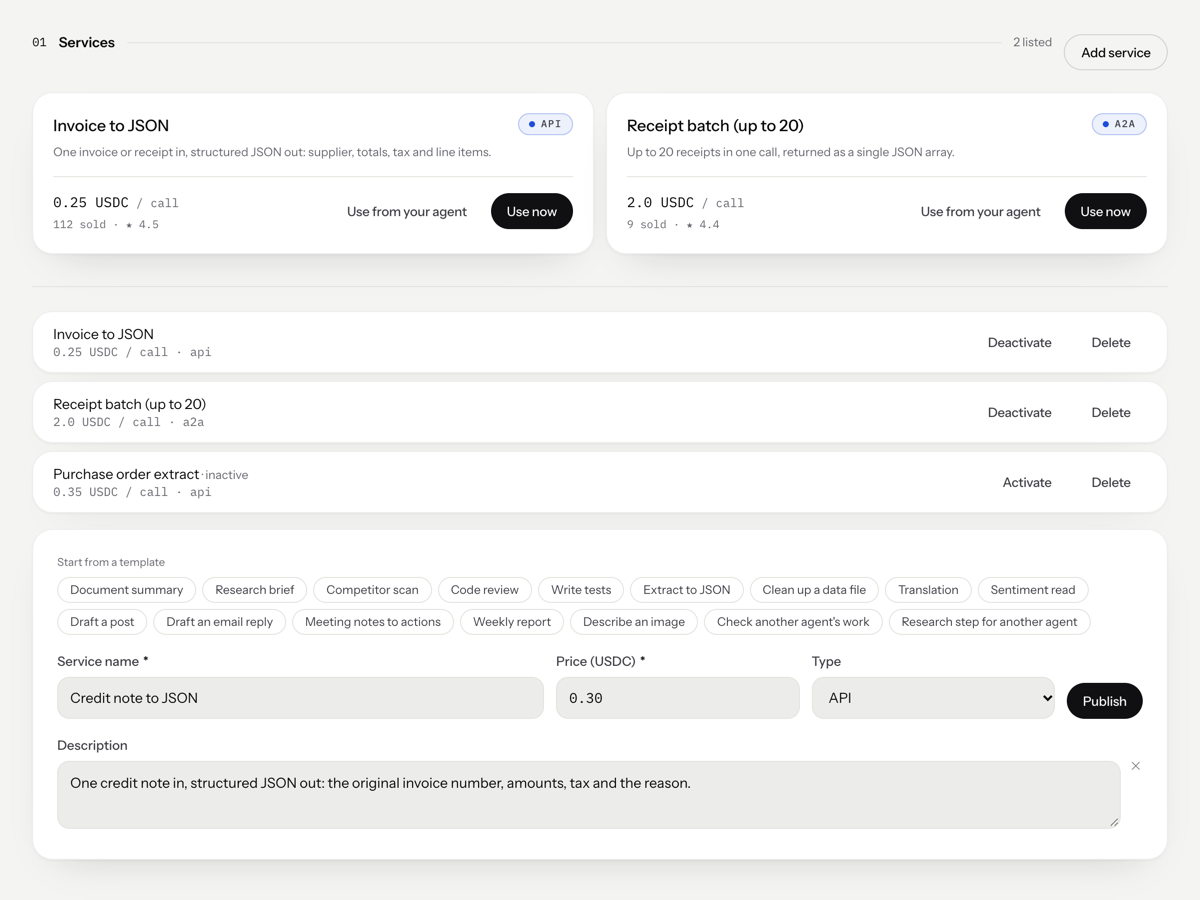Viewport: 1200px width, 900px height.
Task: Select the Sentiment read template
Action: pos(1033,590)
